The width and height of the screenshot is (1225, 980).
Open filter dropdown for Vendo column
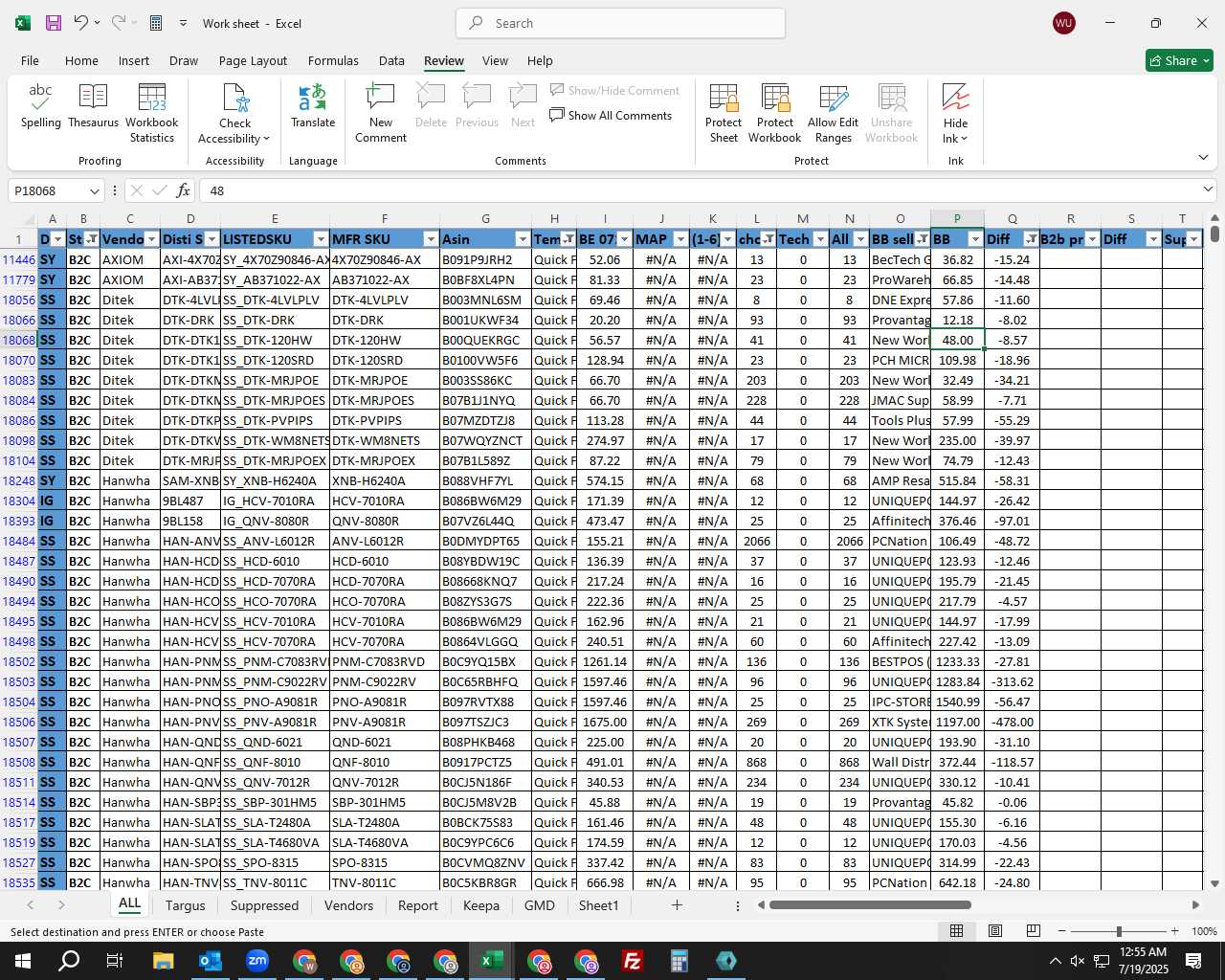coord(151,239)
